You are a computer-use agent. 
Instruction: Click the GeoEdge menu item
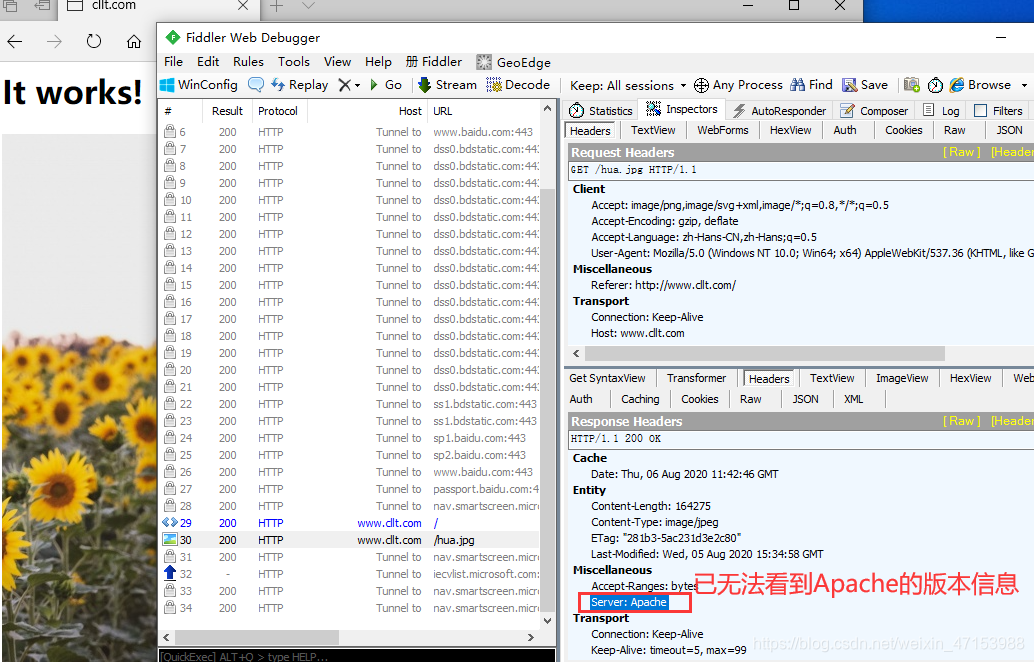[x=514, y=63]
